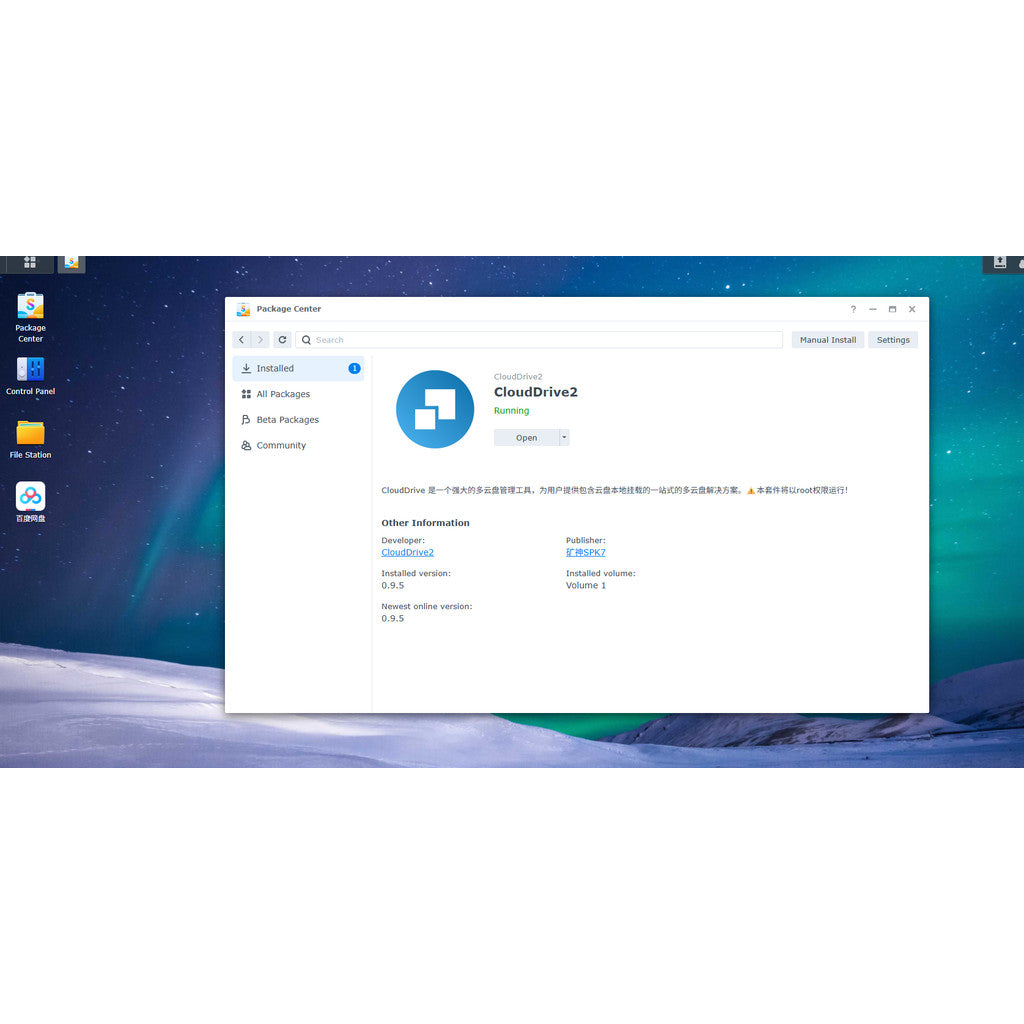Click the green Running status text
1024x1024 pixels.
(x=511, y=411)
